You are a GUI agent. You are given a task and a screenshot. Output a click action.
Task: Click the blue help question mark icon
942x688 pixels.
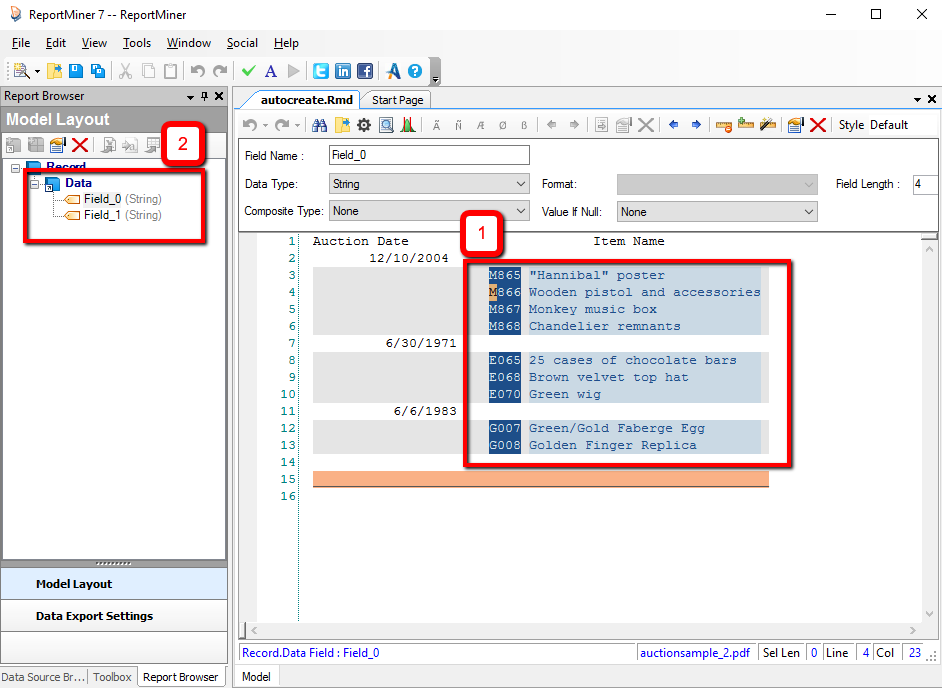tap(415, 71)
